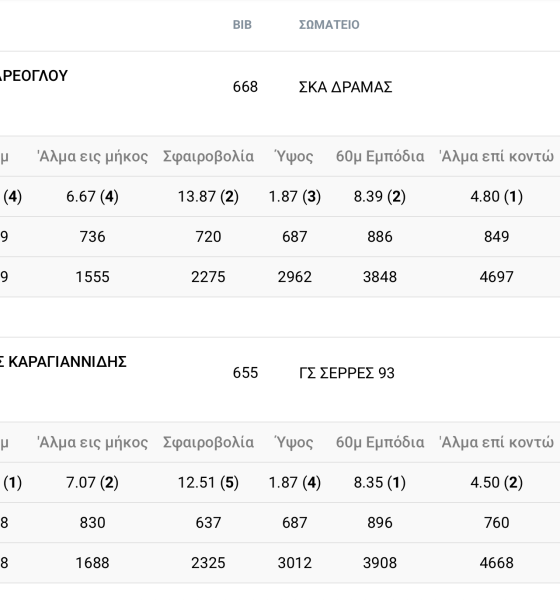Open athlete ΚΑΡΑΓΙΑΝΝΙΔΗΣ

63,362
